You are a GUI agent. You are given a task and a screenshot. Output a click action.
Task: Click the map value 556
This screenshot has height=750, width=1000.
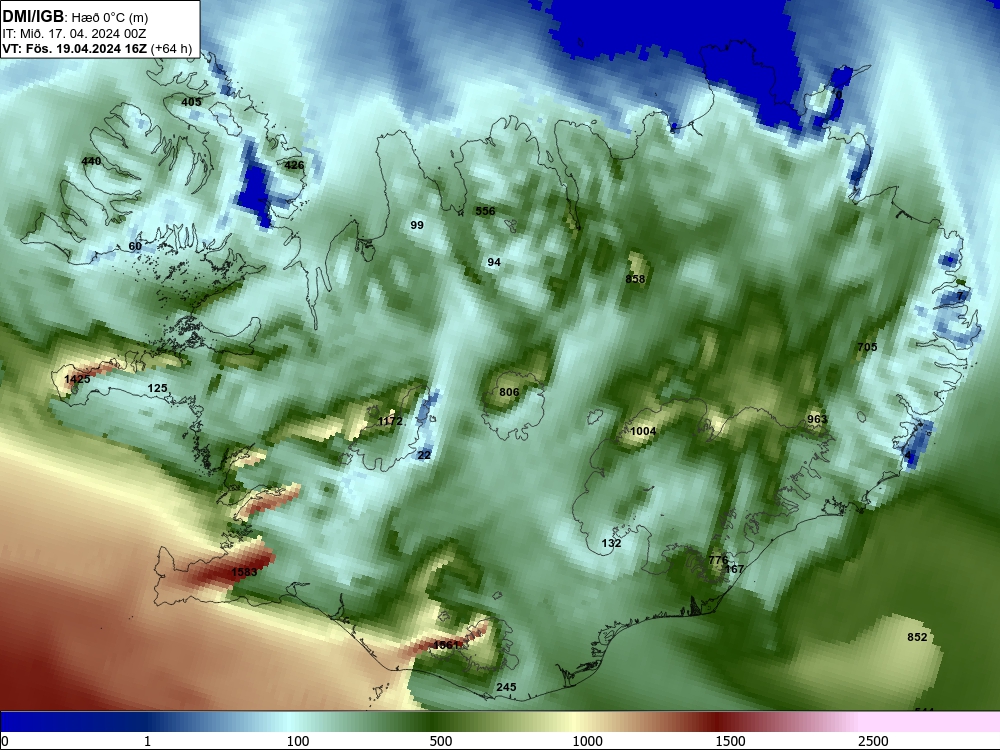[485, 211]
